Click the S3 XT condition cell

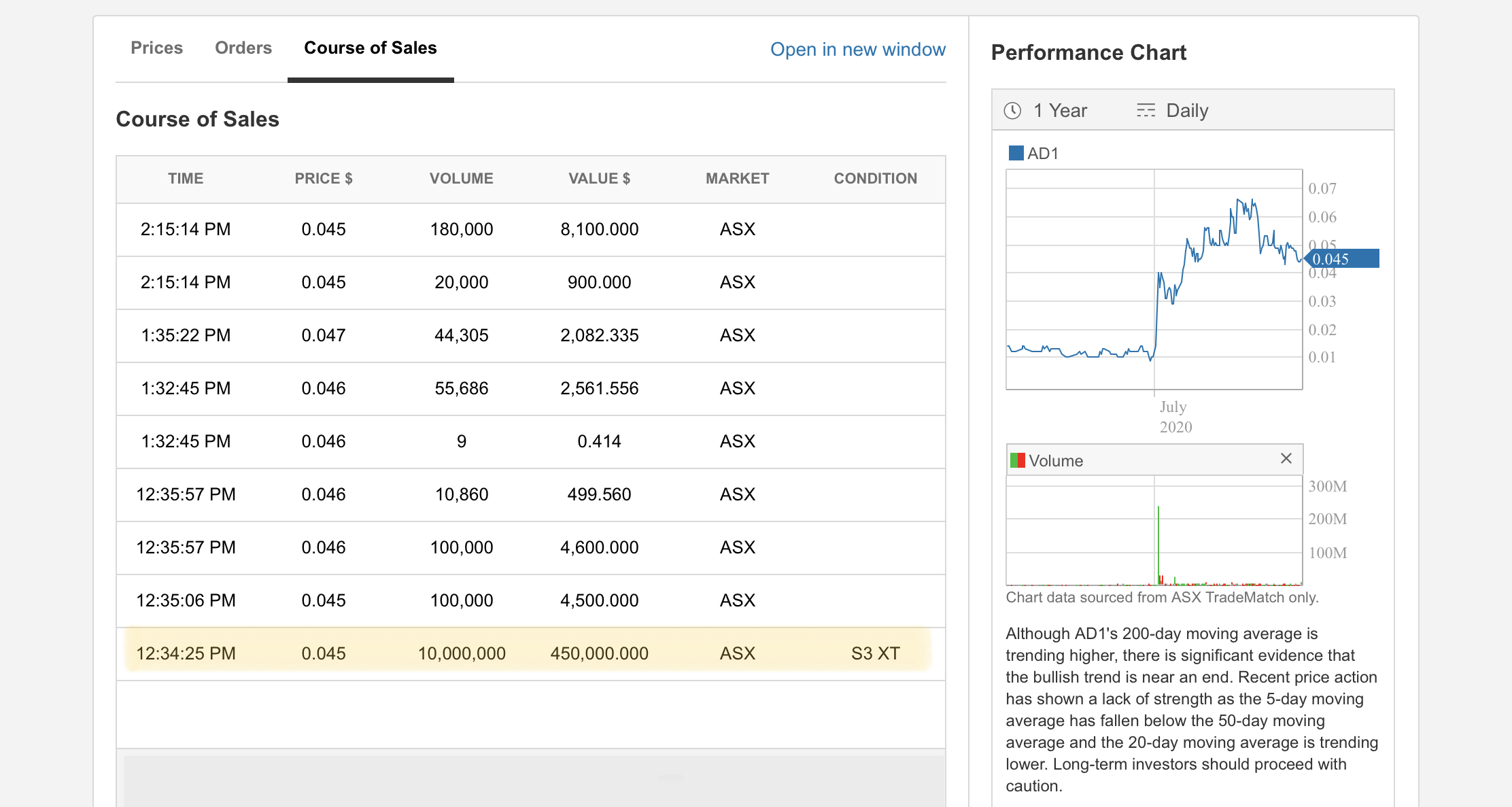(876, 653)
